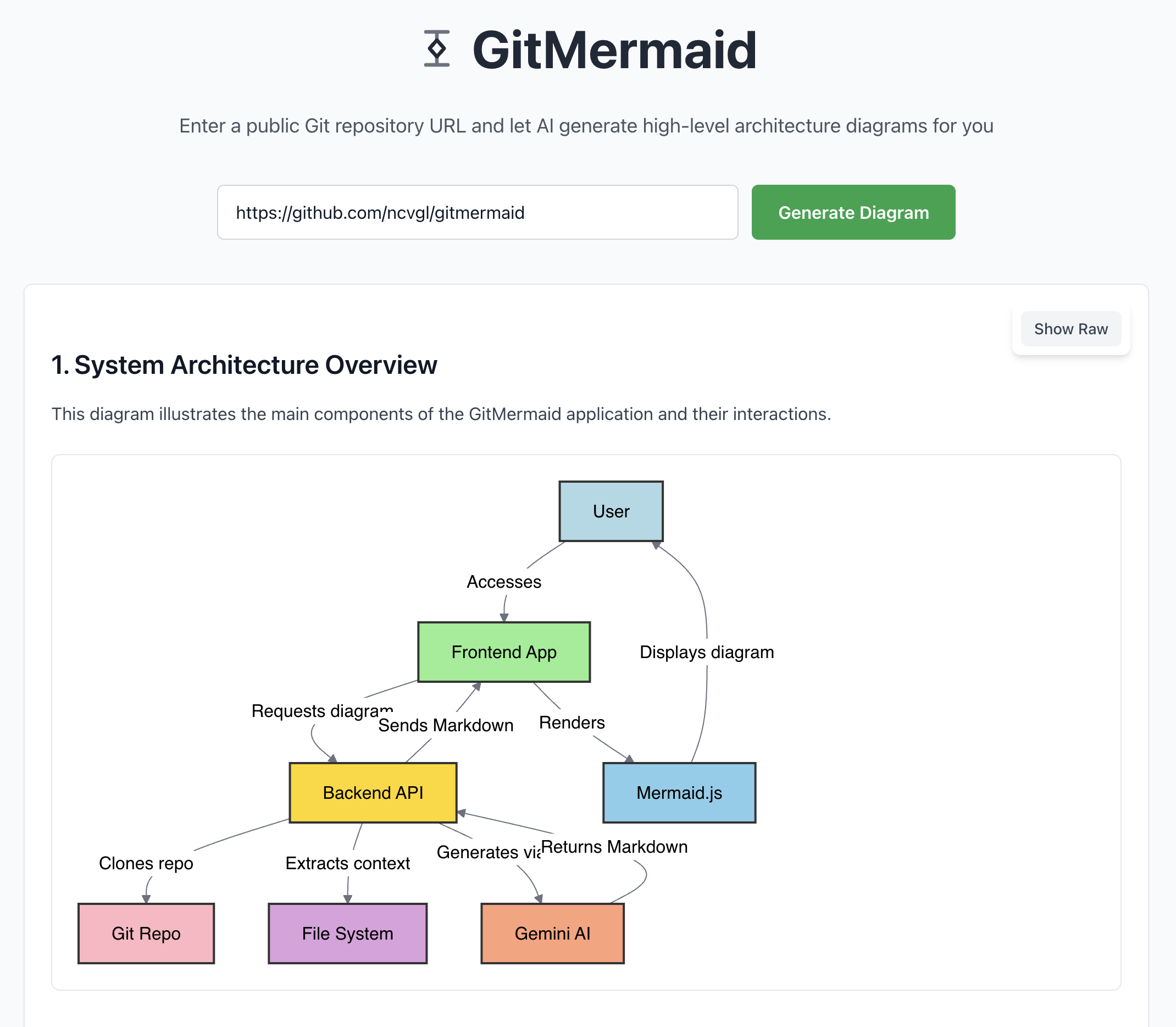Viewport: 1176px width, 1027px height.
Task: Click the Backend API node
Action: pyautogui.click(x=373, y=793)
